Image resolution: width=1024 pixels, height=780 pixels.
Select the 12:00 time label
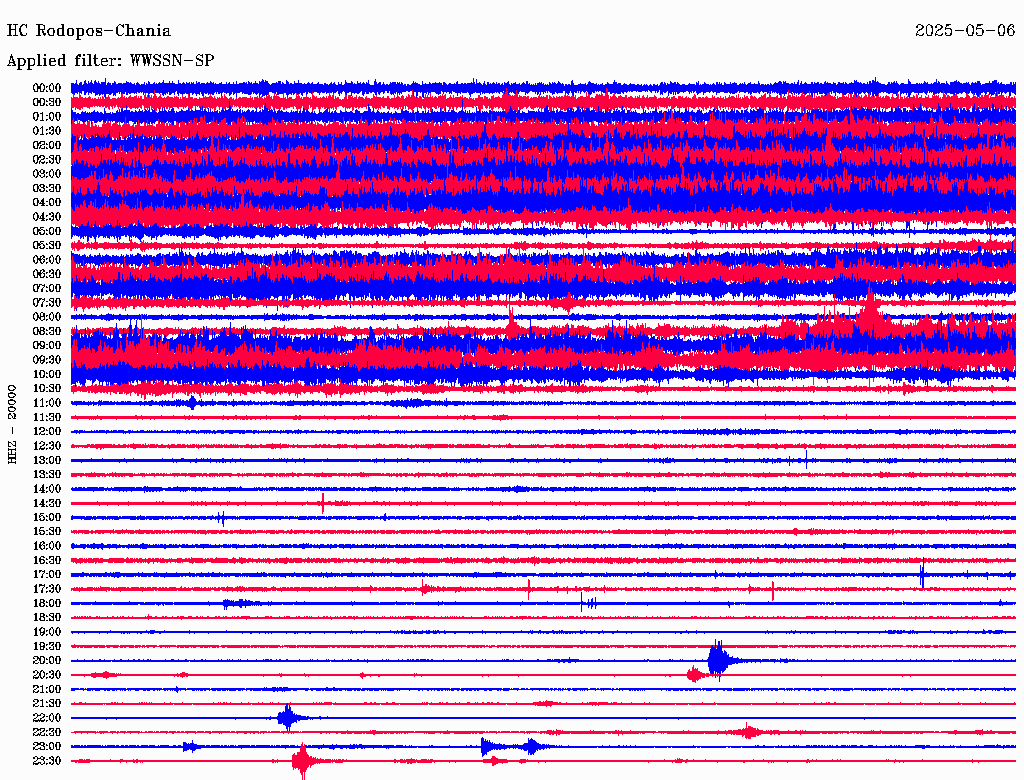47,432
